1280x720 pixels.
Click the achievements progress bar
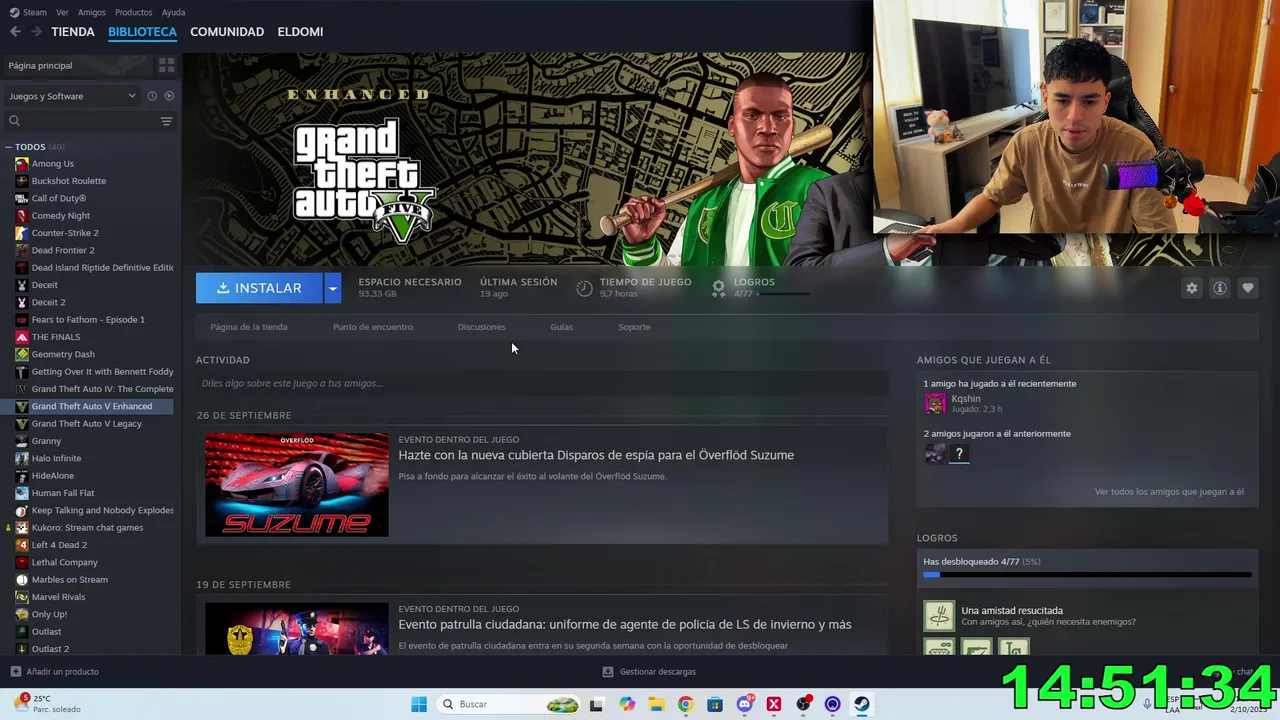click(1087, 575)
